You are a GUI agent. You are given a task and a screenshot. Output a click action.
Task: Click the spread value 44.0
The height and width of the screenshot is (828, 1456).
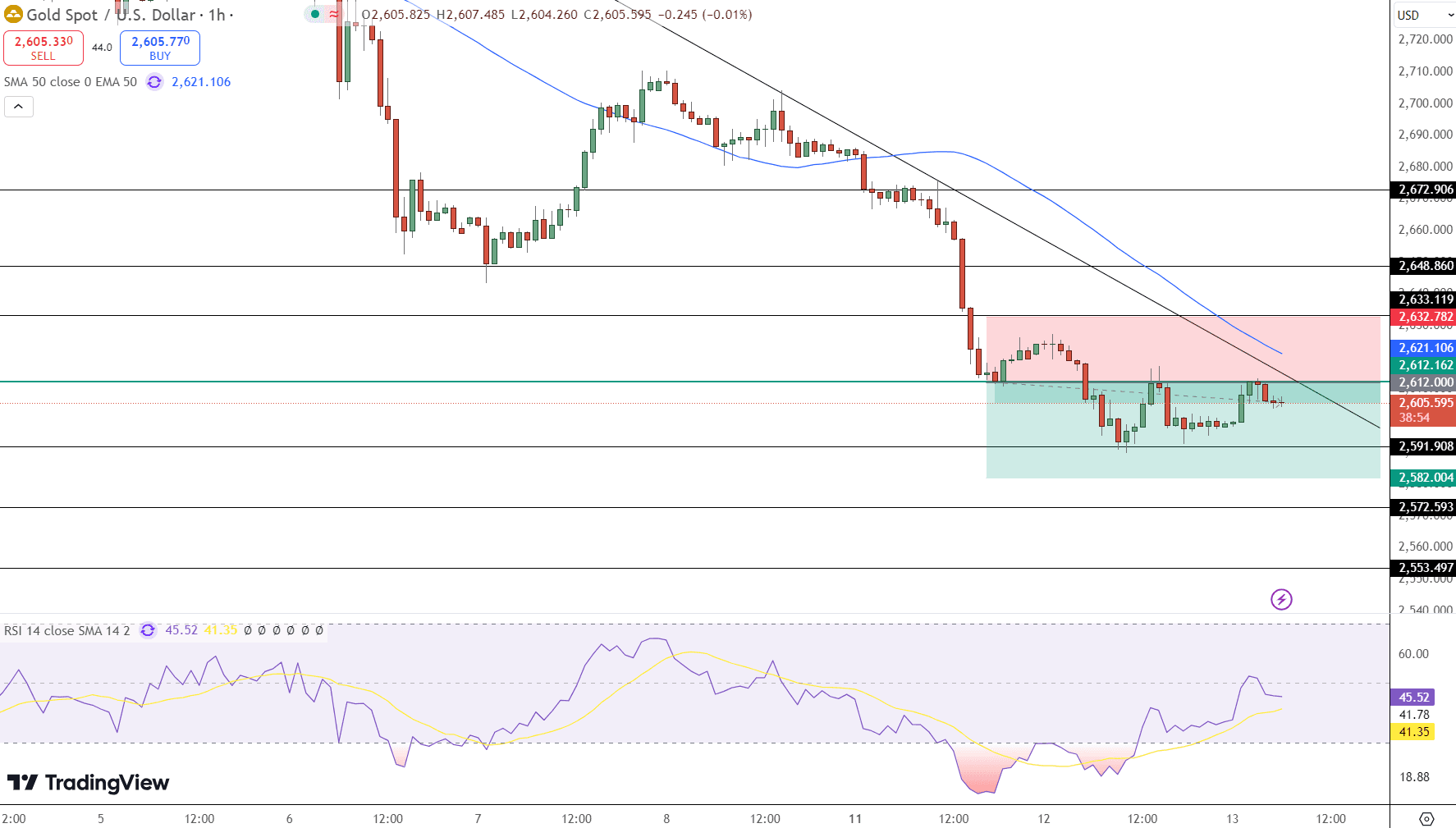102,48
